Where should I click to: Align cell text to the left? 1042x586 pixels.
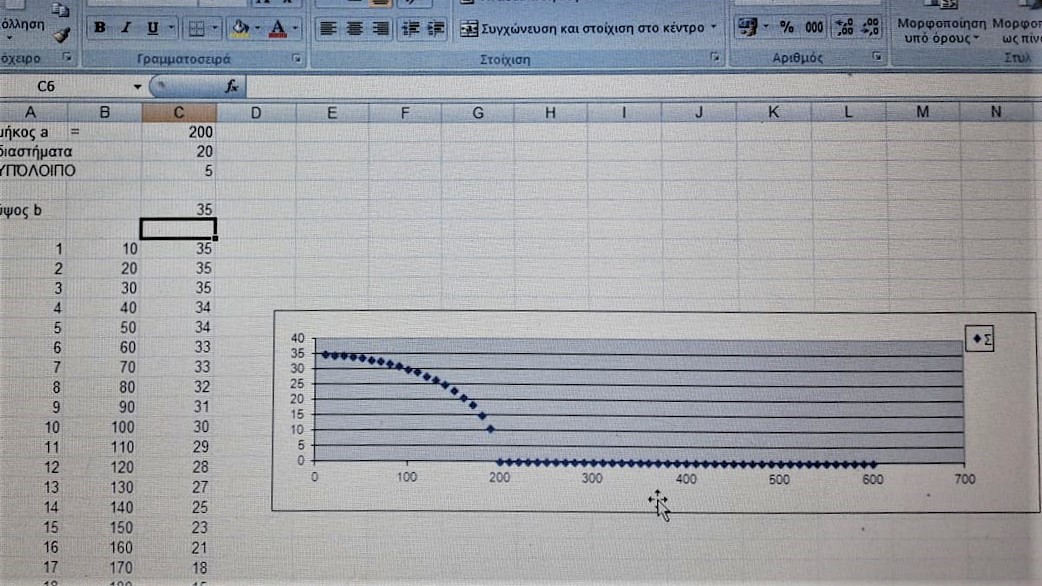tap(328, 29)
